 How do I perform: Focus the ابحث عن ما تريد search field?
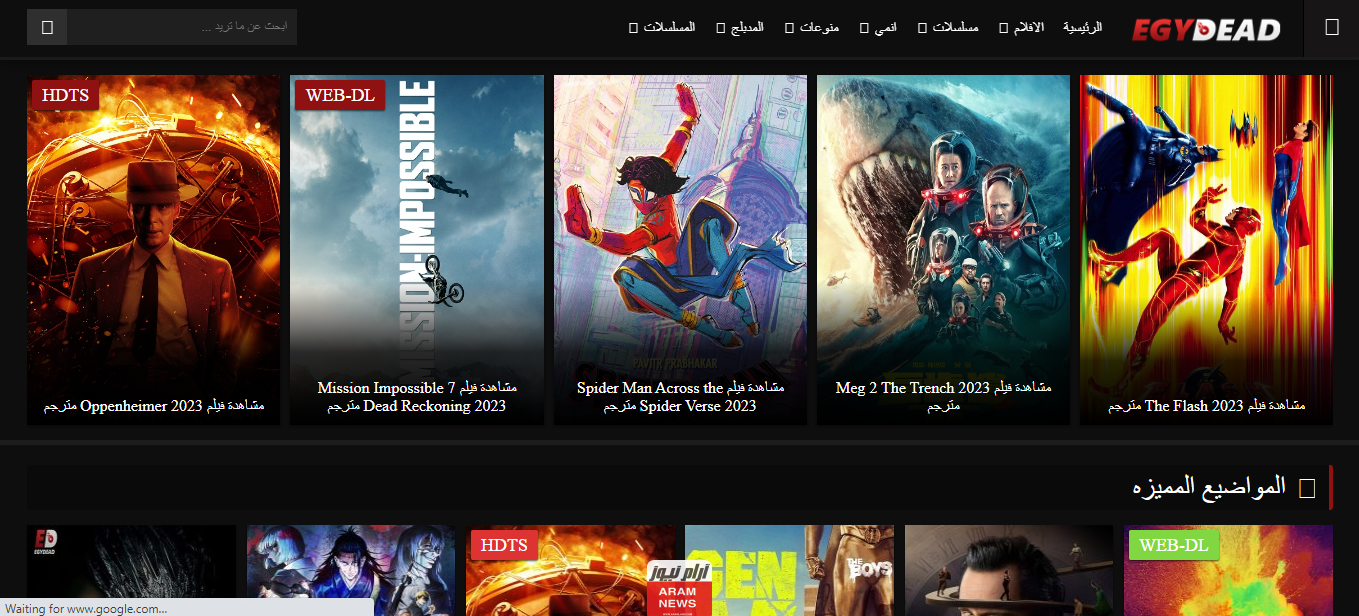[182, 27]
